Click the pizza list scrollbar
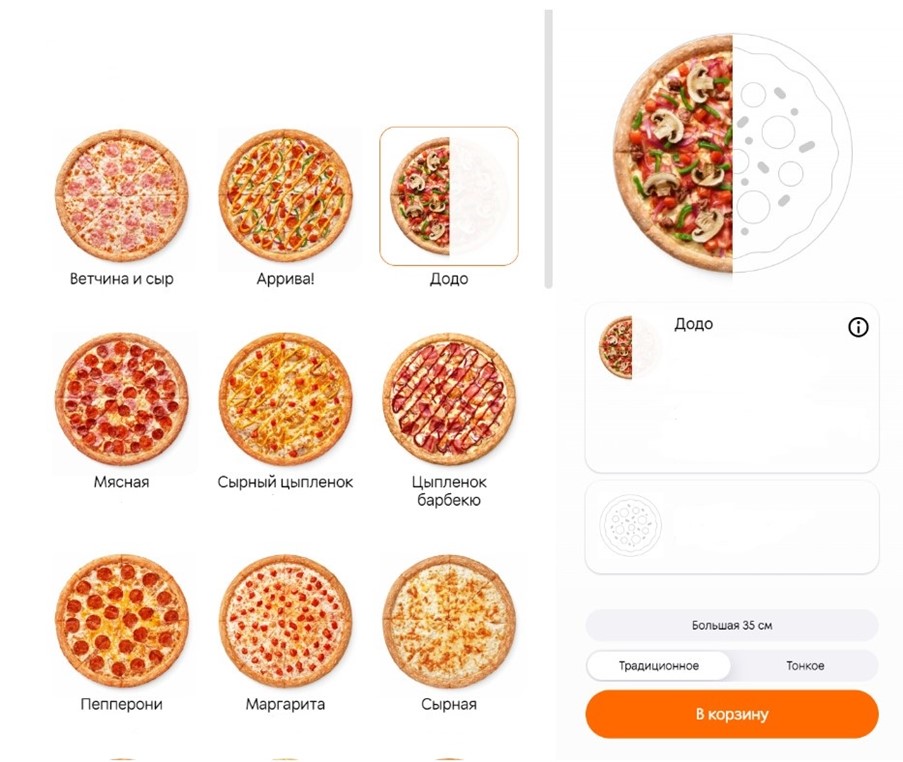The width and height of the screenshot is (903, 762). (x=548, y=150)
